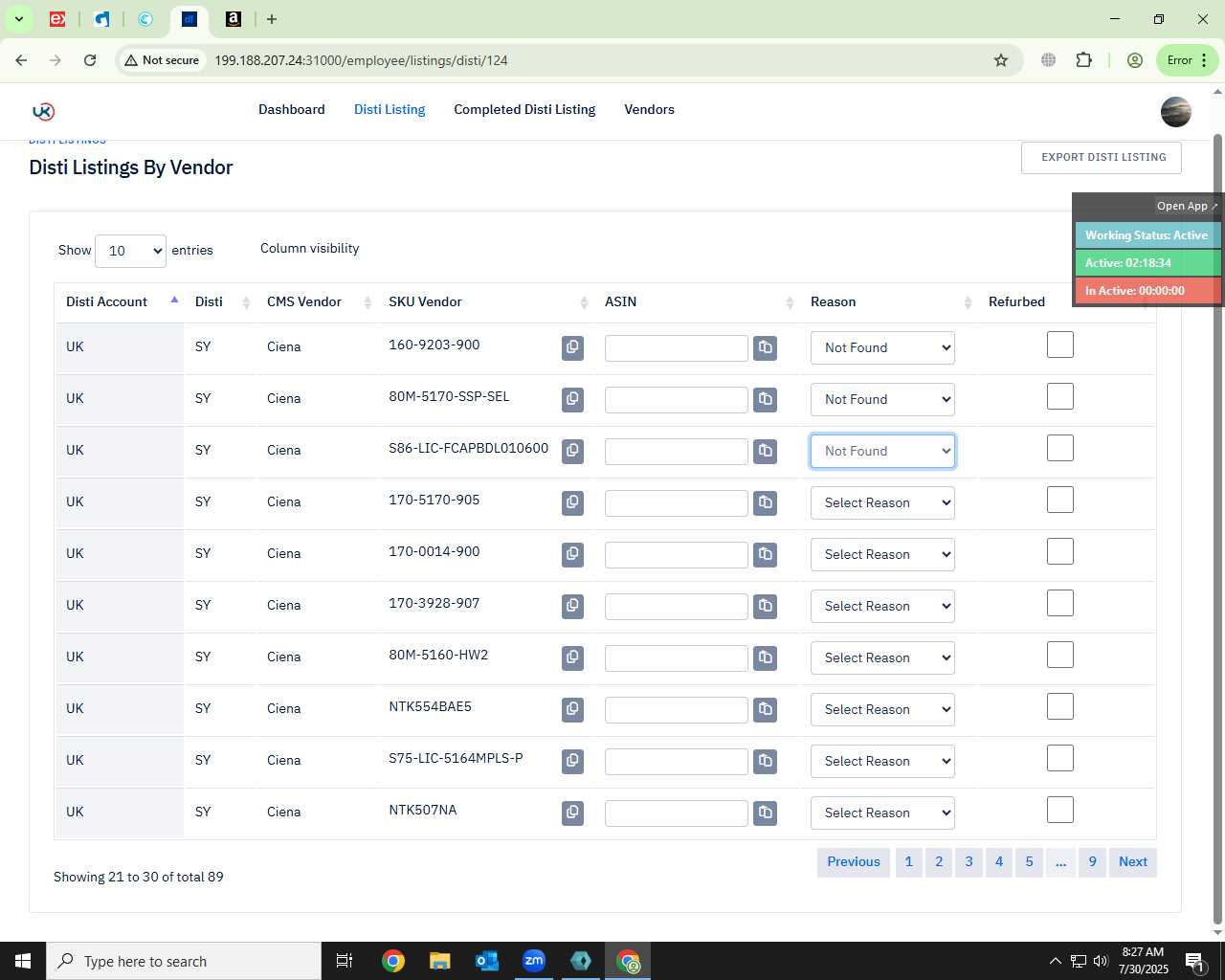Bookmark this page with star icon

tap(1001, 60)
